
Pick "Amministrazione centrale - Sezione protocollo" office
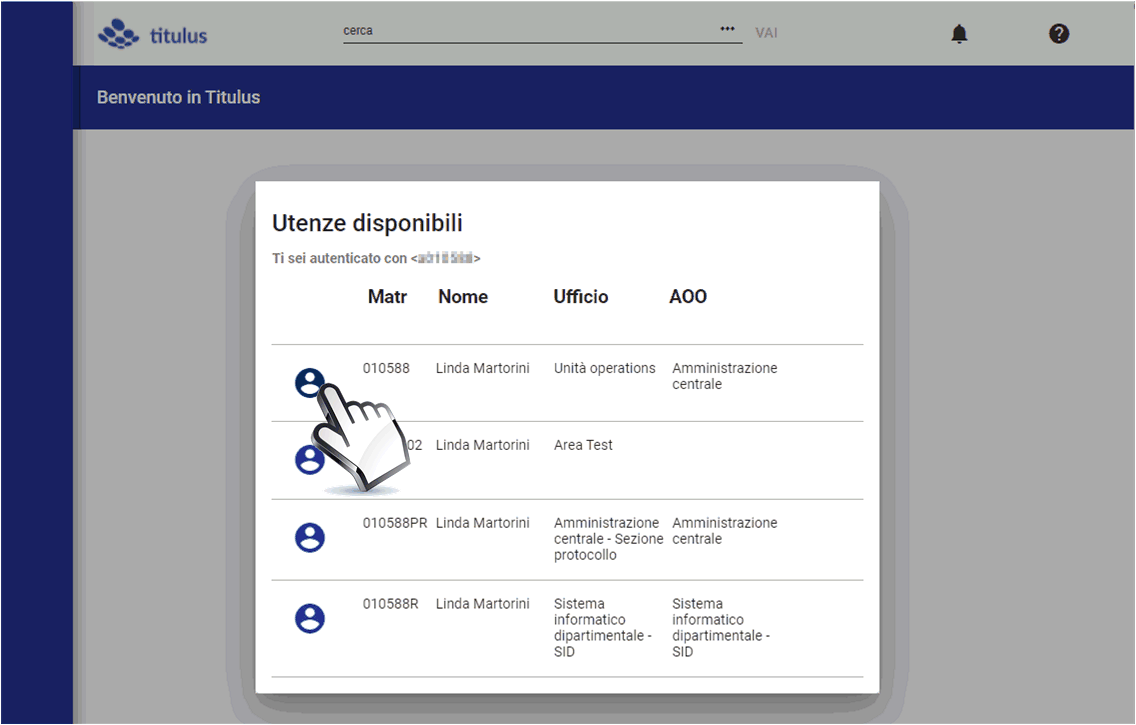[x=607, y=539]
